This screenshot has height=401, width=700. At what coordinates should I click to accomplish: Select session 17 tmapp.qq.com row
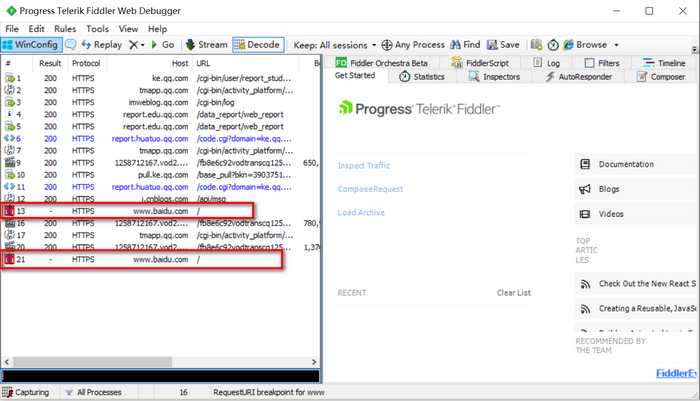click(x=160, y=235)
